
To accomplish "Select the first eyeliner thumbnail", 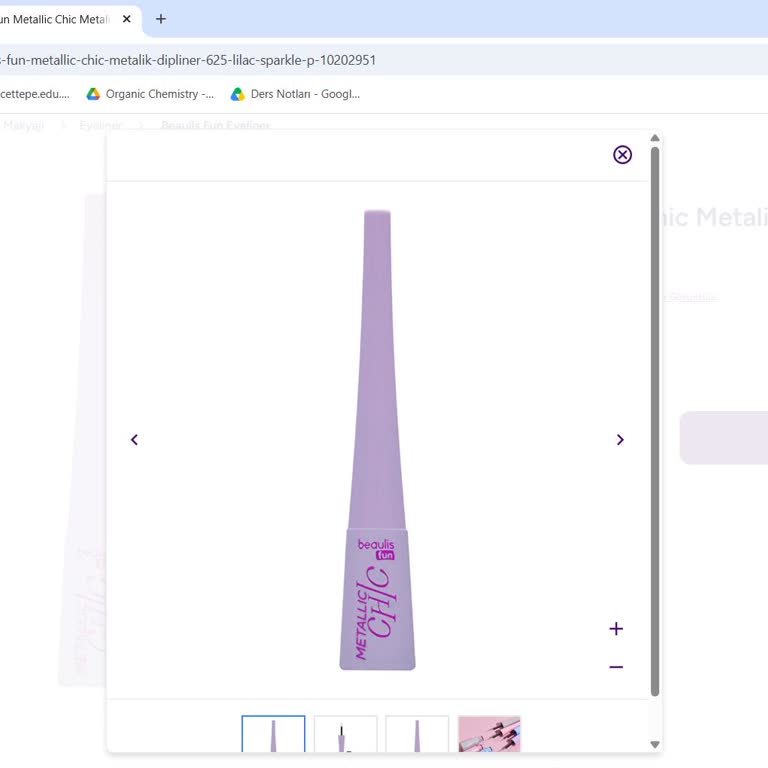I will (x=273, y=734).
